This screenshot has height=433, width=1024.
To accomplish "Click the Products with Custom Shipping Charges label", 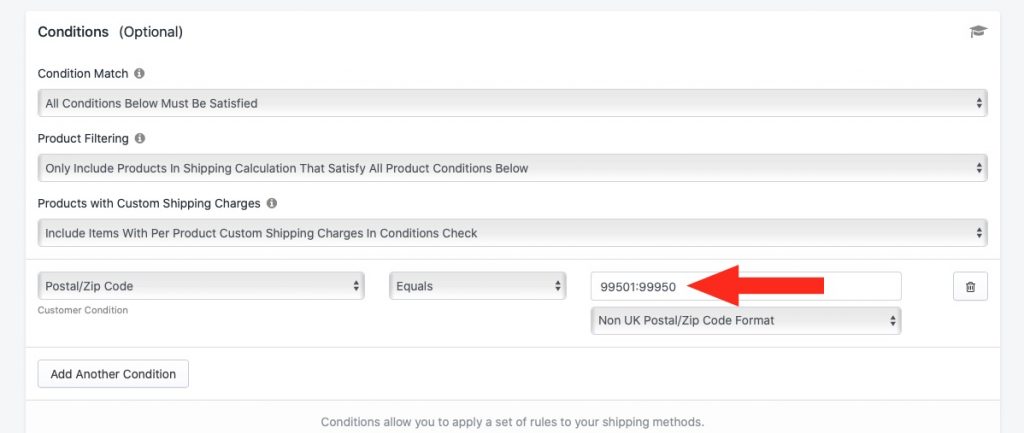I will click(x=149, y=203).
